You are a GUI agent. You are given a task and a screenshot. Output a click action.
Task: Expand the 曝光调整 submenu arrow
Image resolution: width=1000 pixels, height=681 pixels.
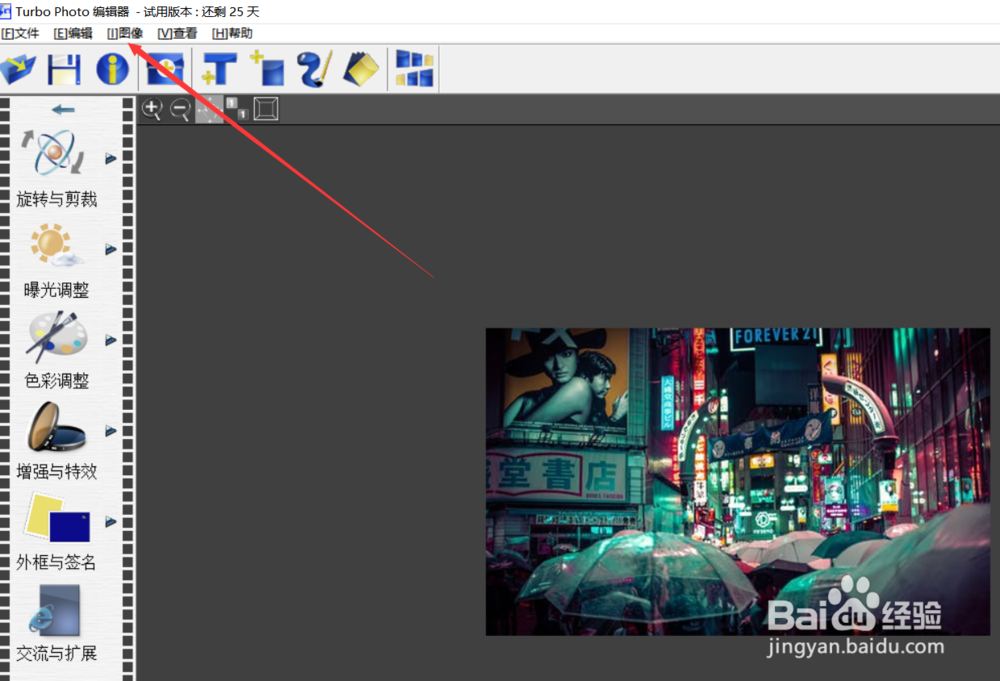click(x=111, y=249)
